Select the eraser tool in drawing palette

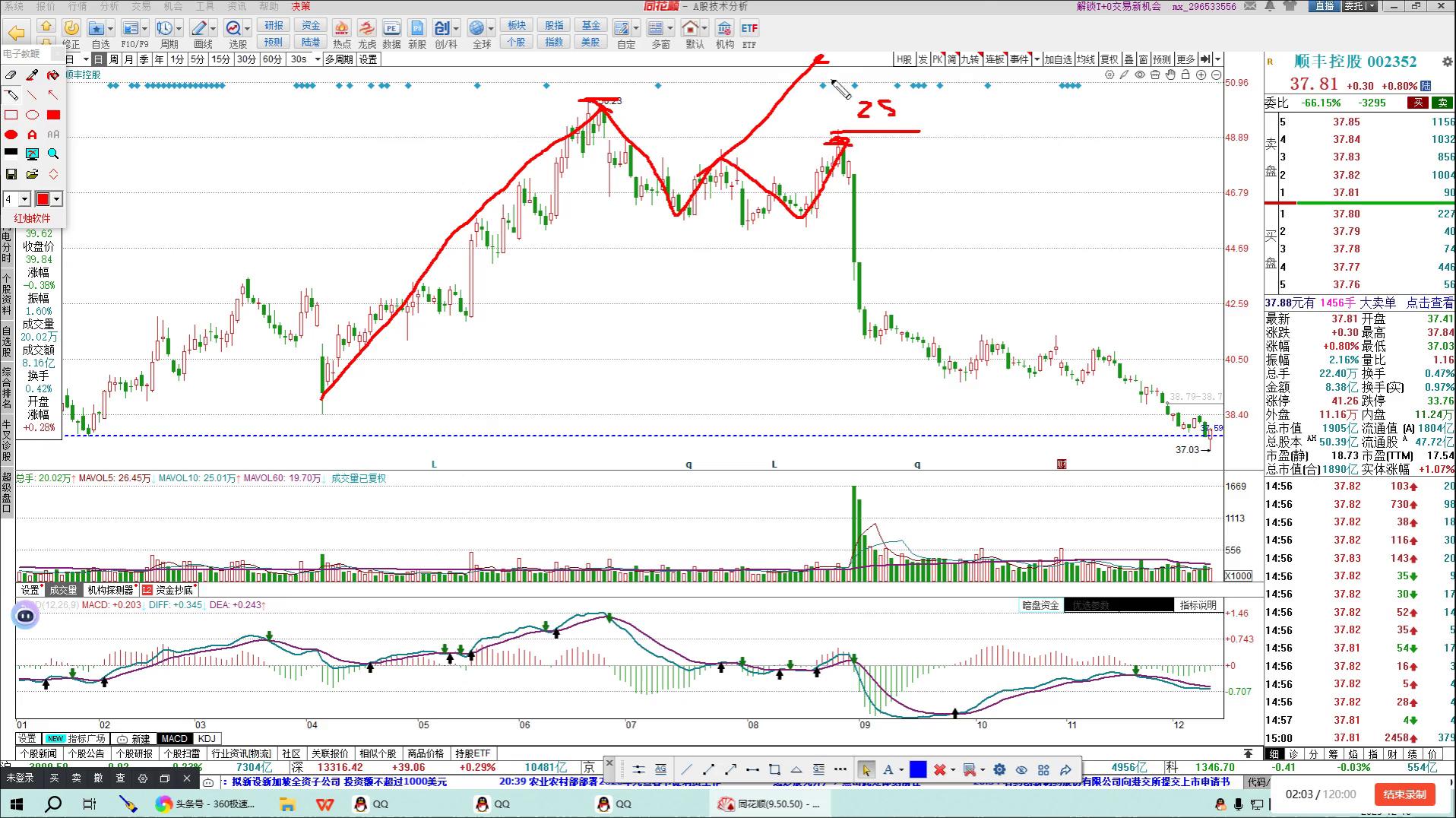(11, 75)
